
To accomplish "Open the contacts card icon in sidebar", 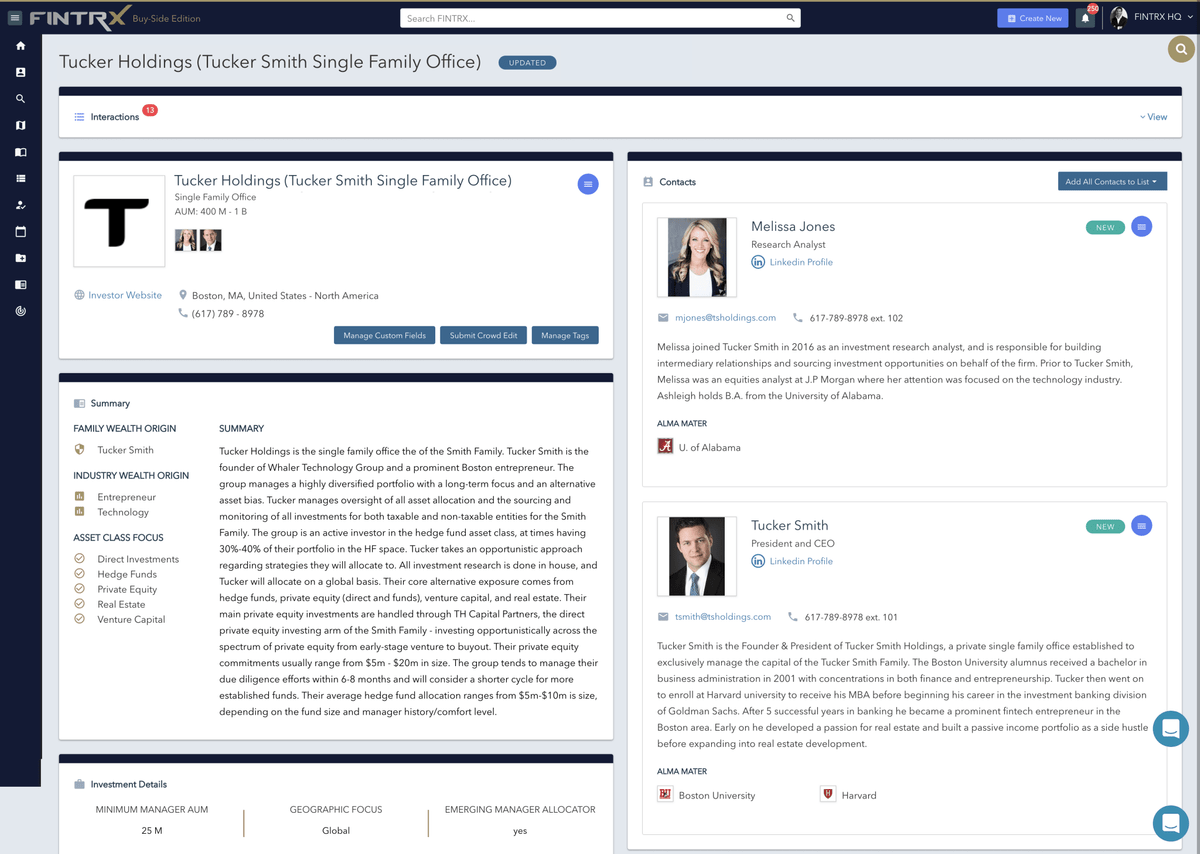I will 21,72.
